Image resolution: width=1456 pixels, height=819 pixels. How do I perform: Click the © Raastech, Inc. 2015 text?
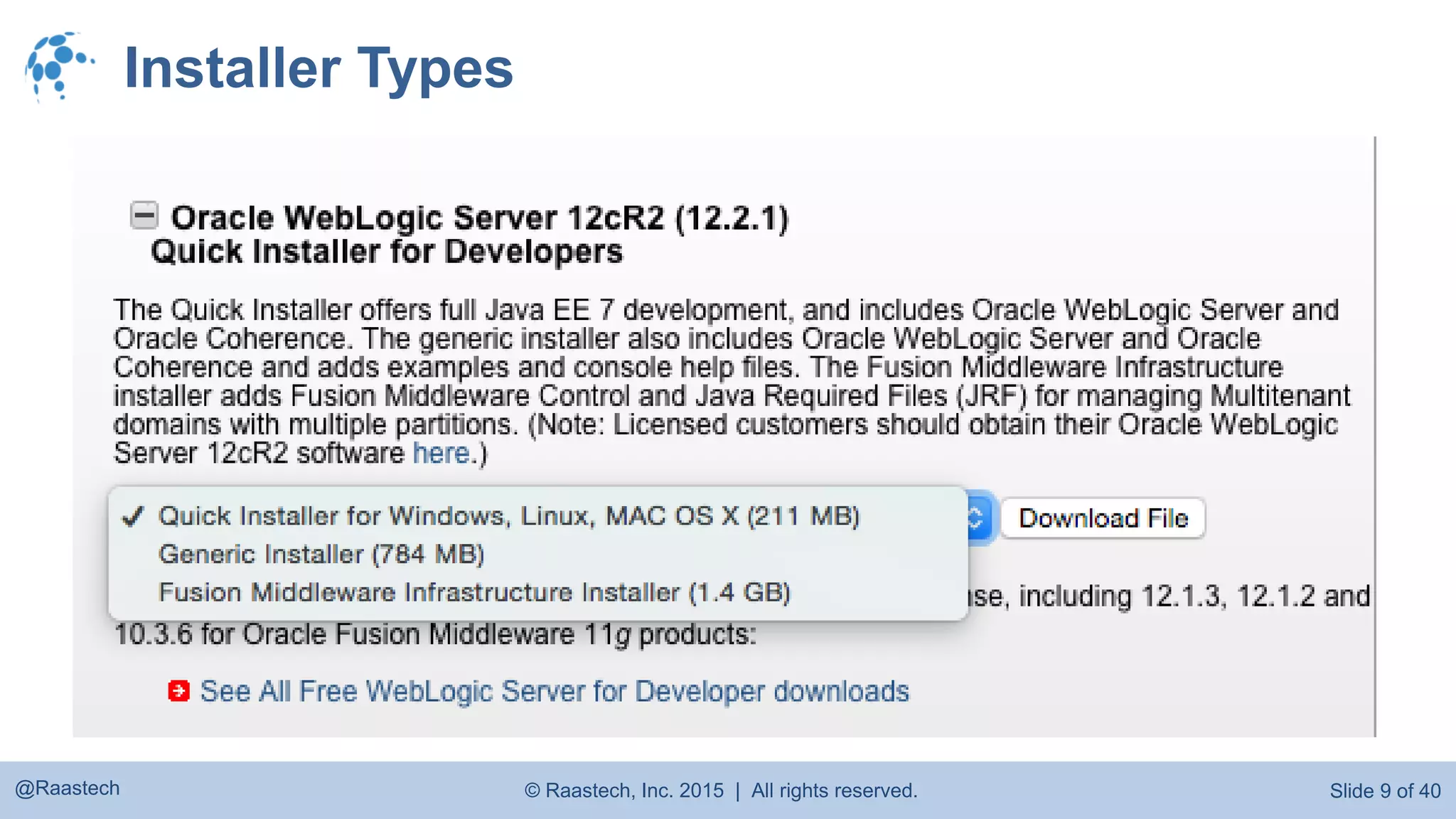[623, 791]
